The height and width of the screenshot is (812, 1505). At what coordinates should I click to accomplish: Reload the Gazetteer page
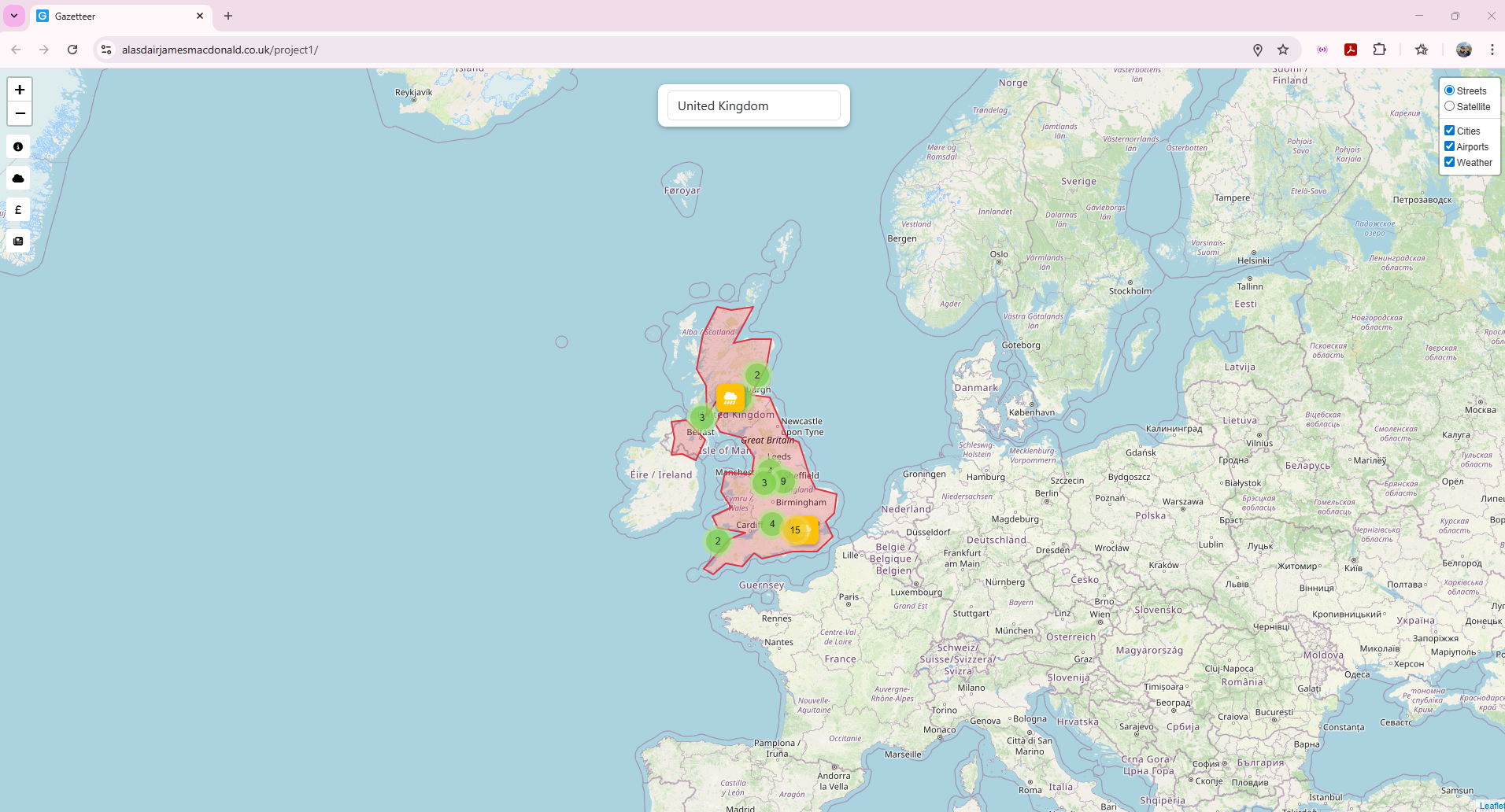[72, 50]
